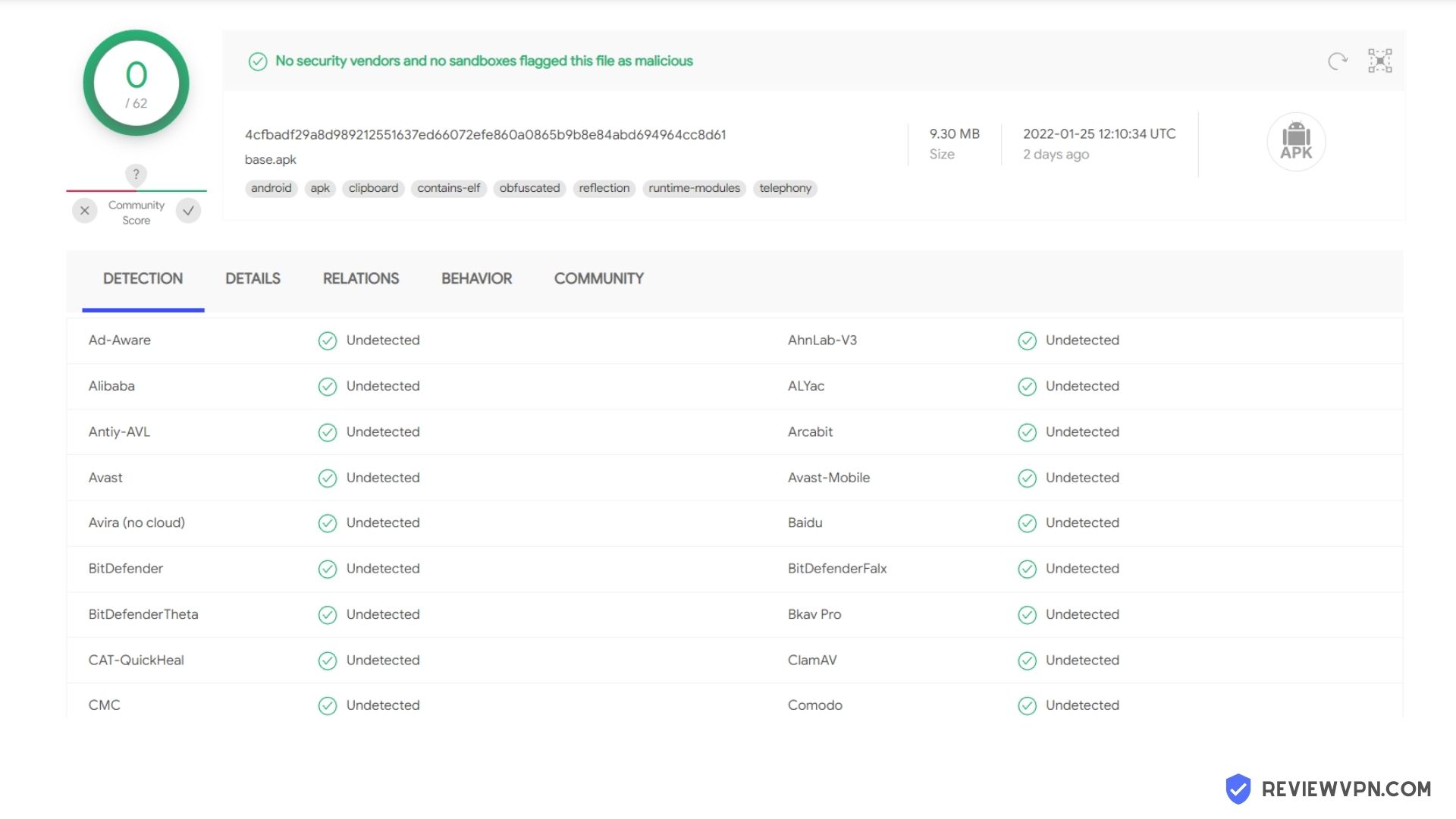This screenshot has width=1456, height=819.
Task: Click the community score question mark
Action: click(x=136, y=174)
